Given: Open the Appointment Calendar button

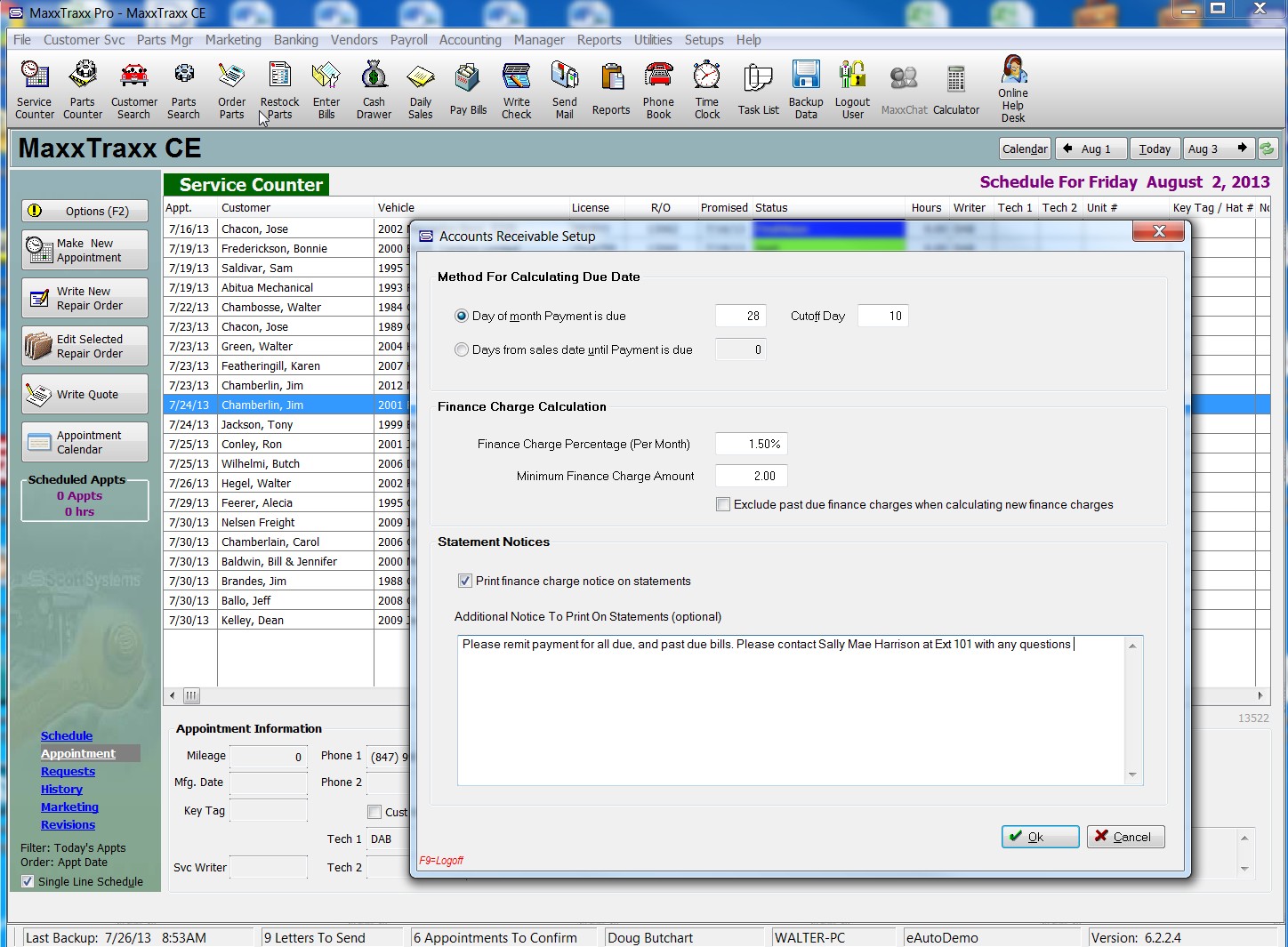Looking at the screenshot, I should pos(85,442).
